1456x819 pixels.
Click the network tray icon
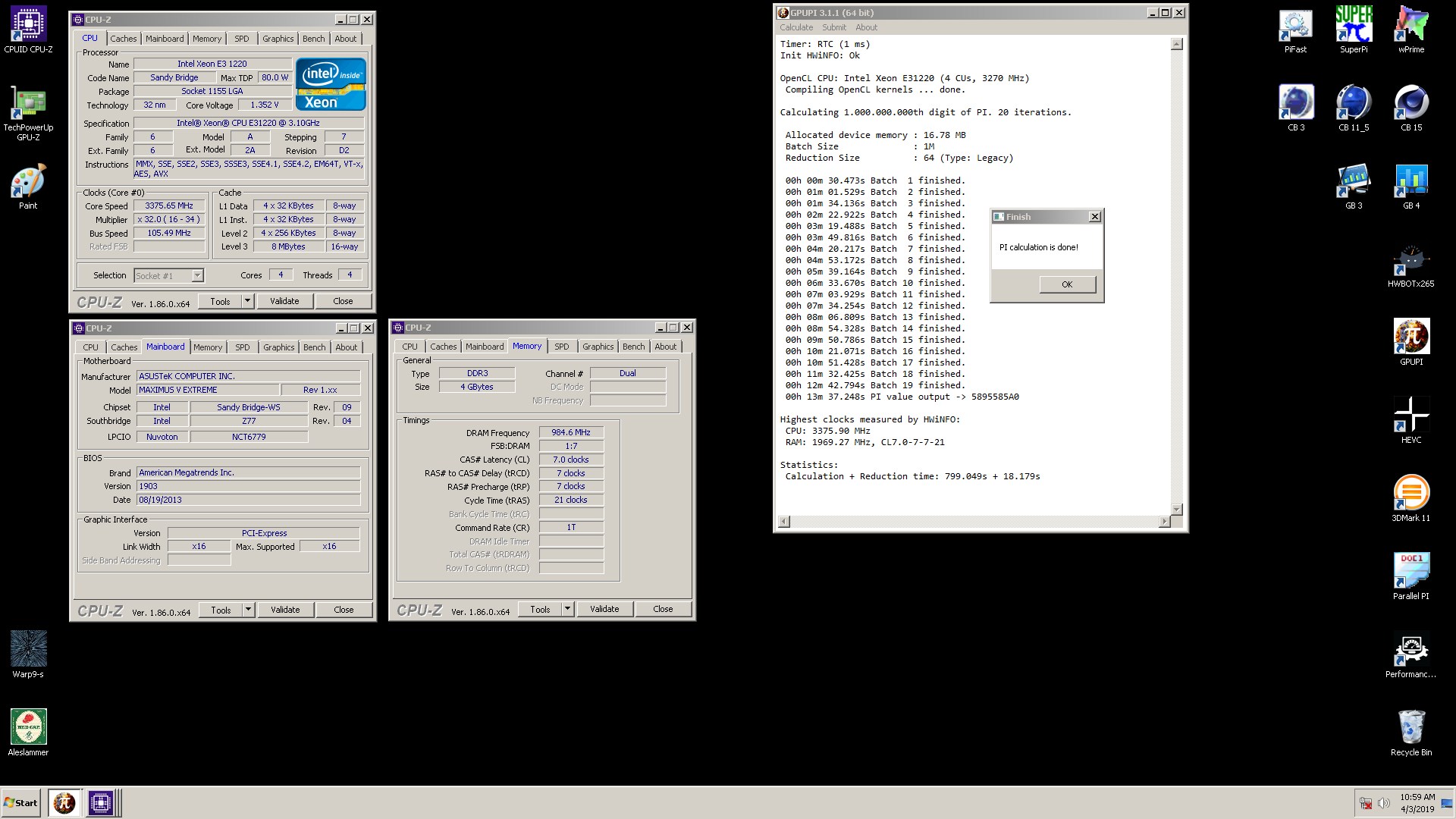1366,803
